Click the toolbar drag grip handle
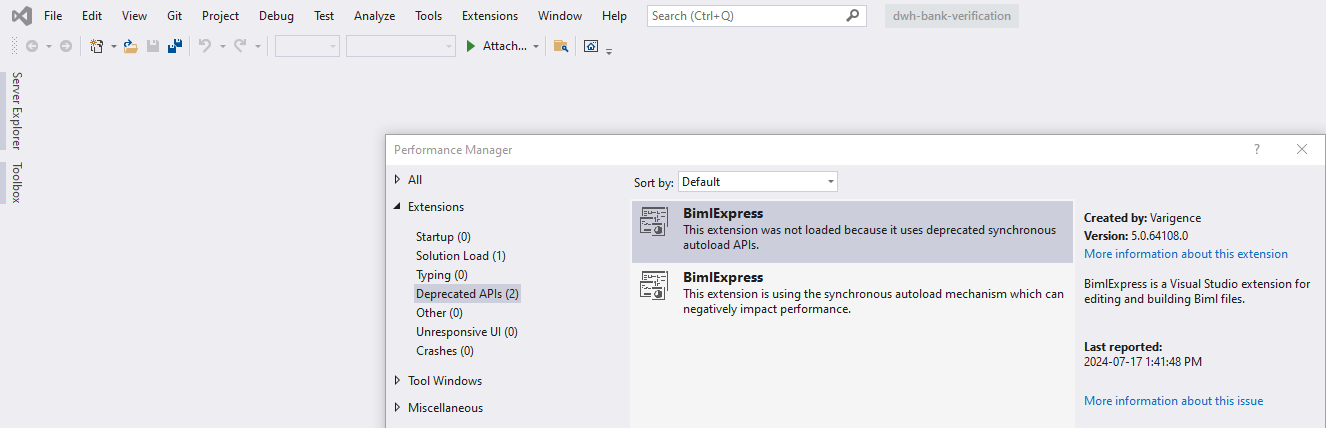1326x428 pixels. tap(14, 46)
